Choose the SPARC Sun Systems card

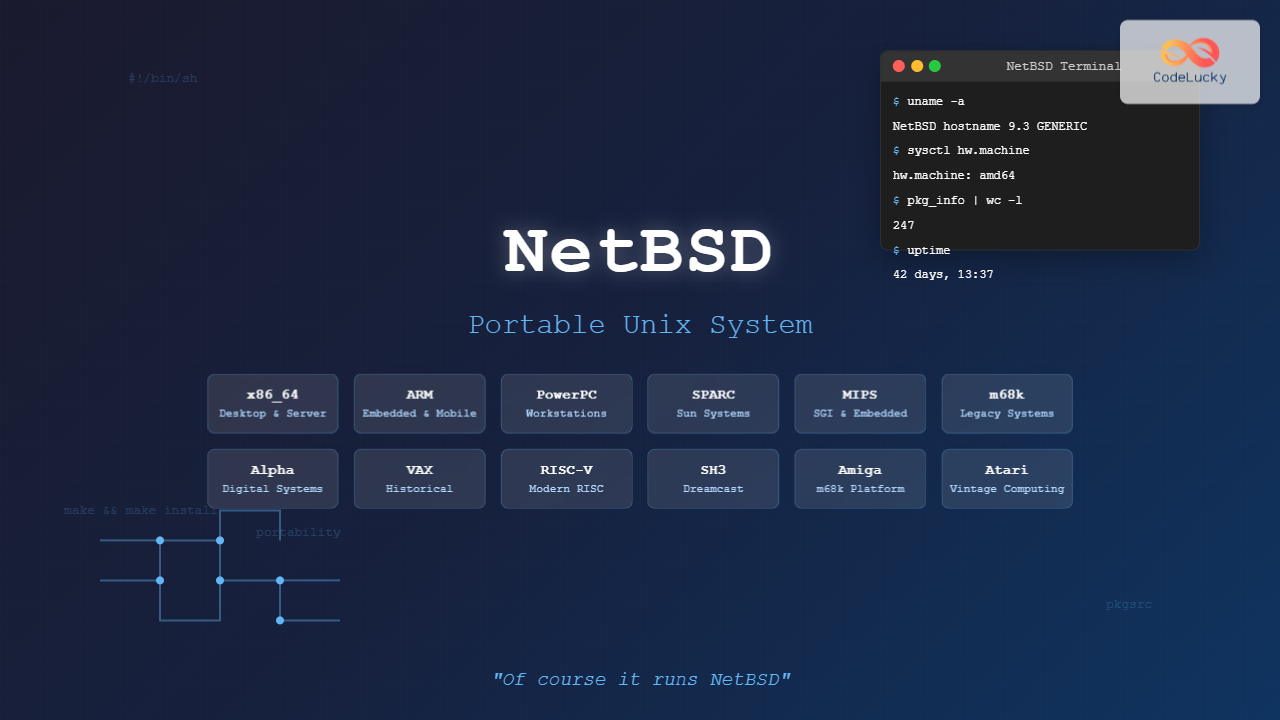tap(713, 404)
